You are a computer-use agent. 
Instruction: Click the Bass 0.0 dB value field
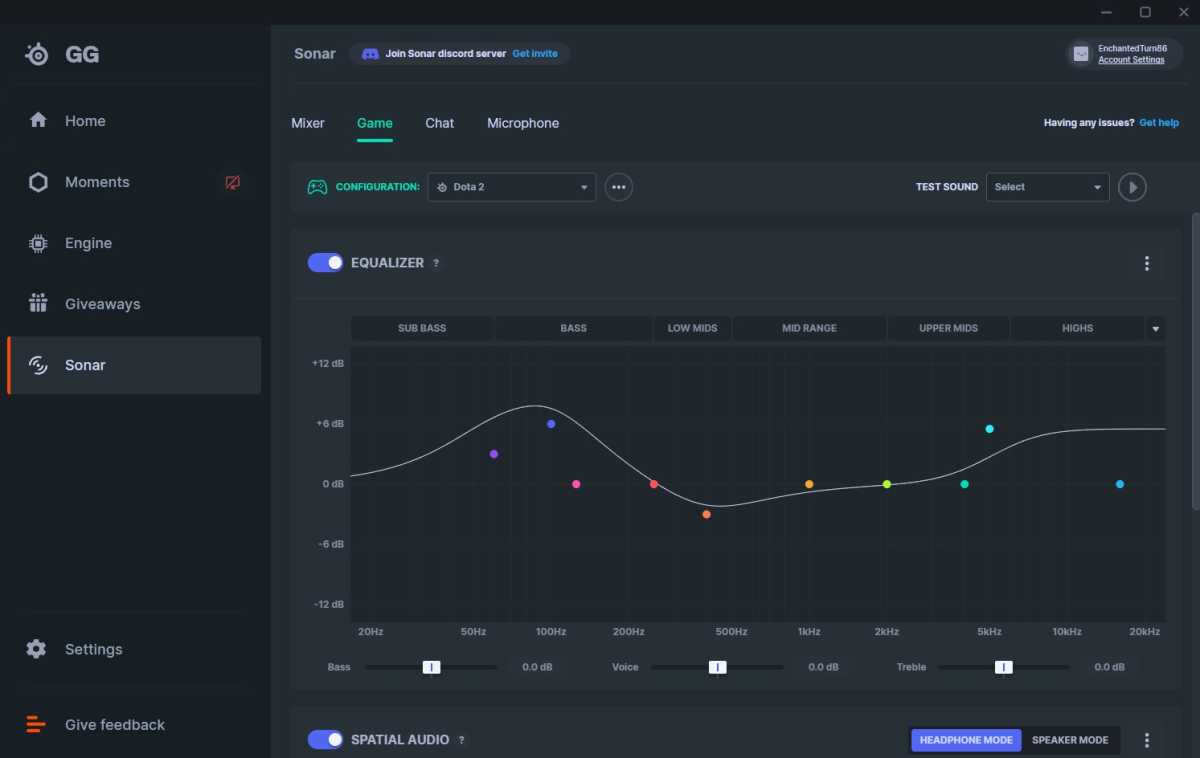[537, 667]
